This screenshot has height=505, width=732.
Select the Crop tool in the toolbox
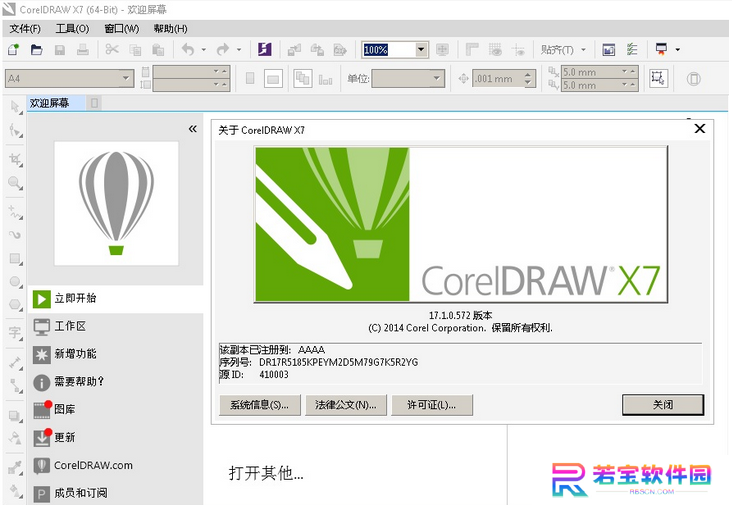coord(15,159)
